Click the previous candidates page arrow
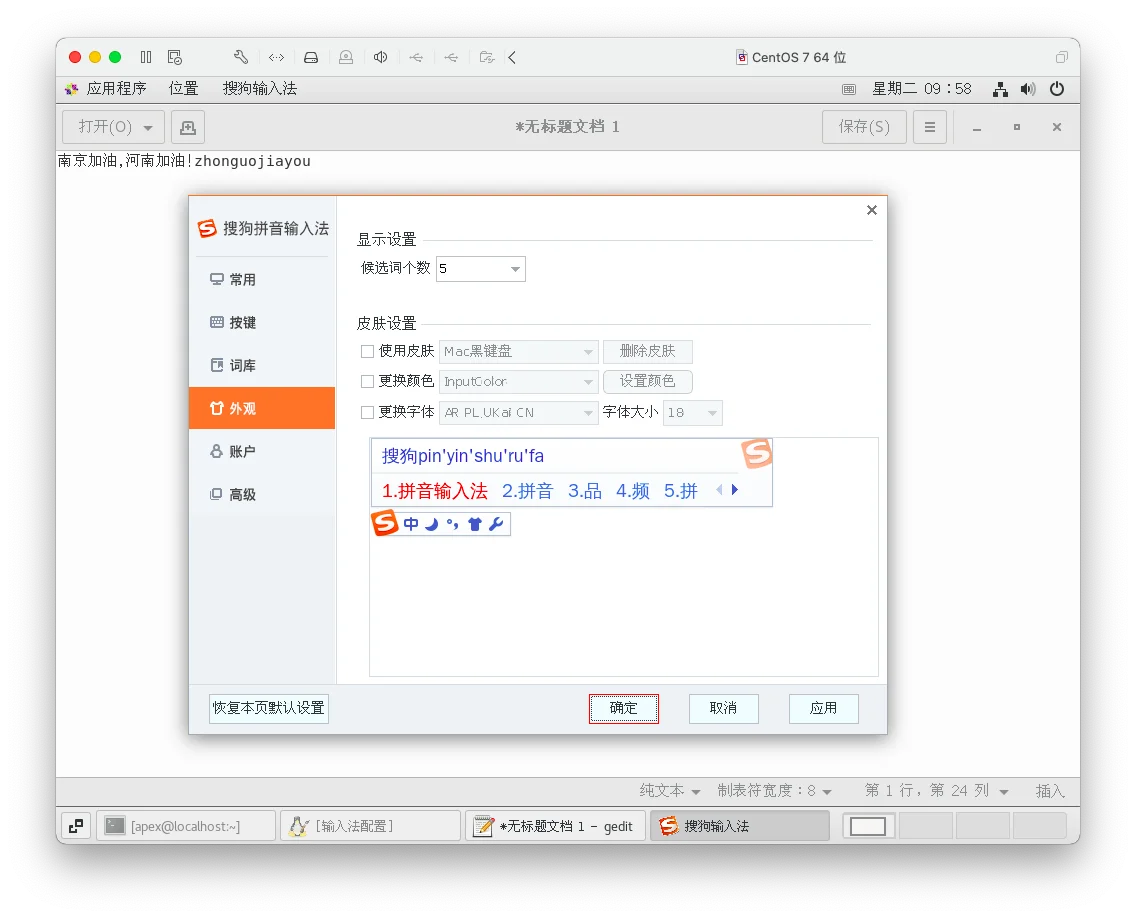1136x918 pixels. pyautogui.click(x=719, y=490)
